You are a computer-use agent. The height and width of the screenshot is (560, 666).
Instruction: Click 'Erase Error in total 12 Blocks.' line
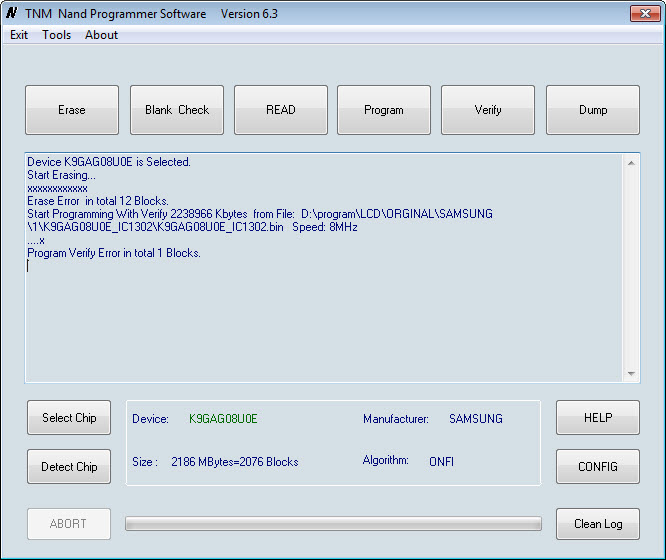click(98, 201)
